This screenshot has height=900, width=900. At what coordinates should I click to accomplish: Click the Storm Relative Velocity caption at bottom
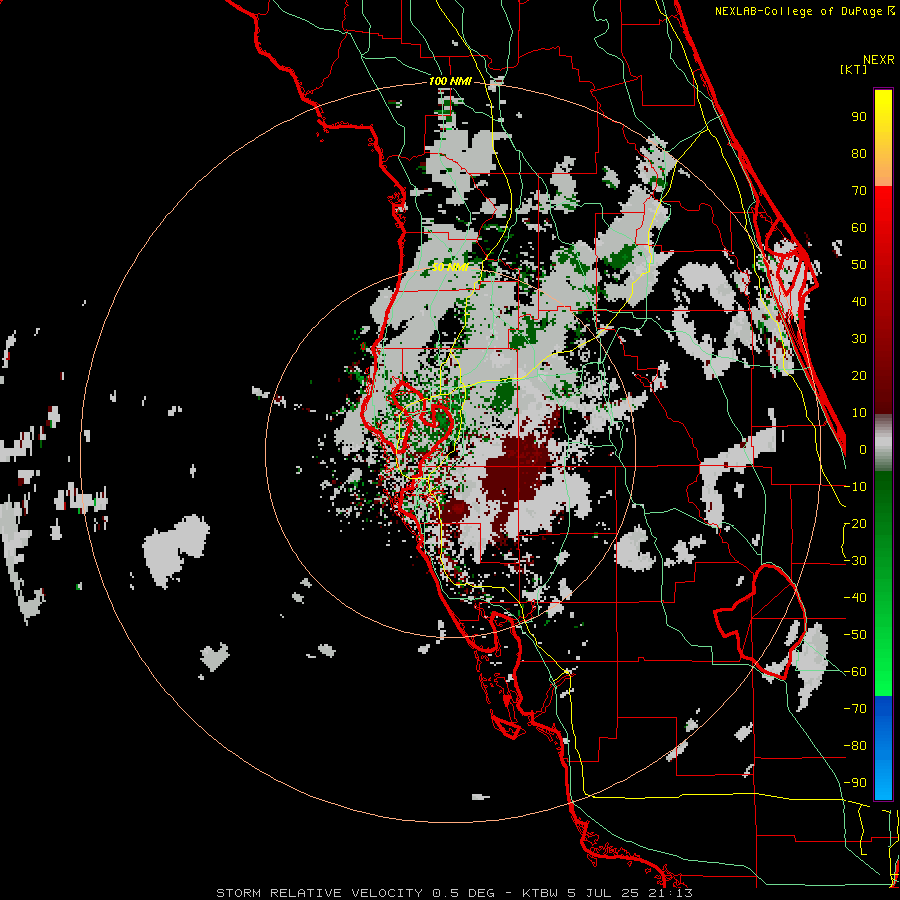(x=454, y=893)
